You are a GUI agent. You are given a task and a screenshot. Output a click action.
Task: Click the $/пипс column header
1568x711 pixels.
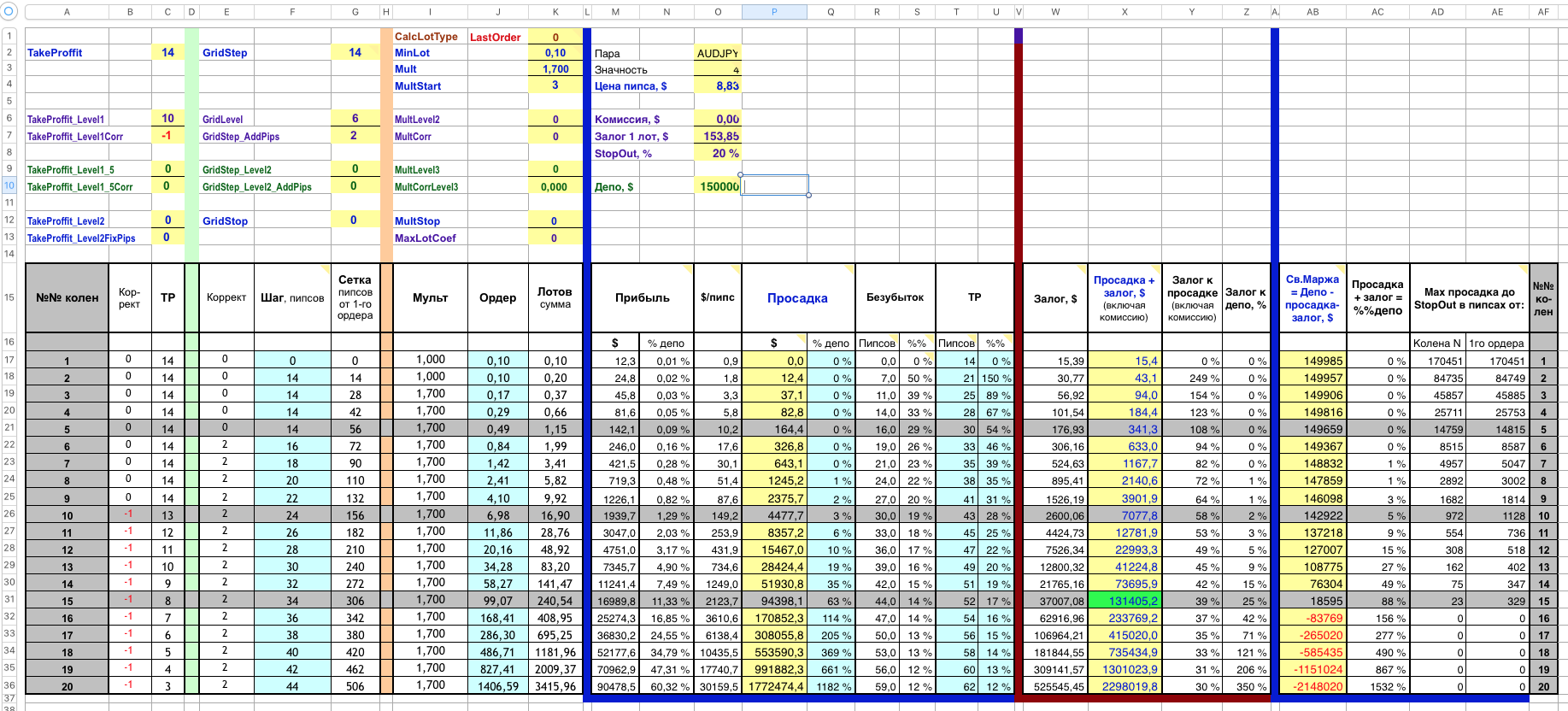(717, 297)
